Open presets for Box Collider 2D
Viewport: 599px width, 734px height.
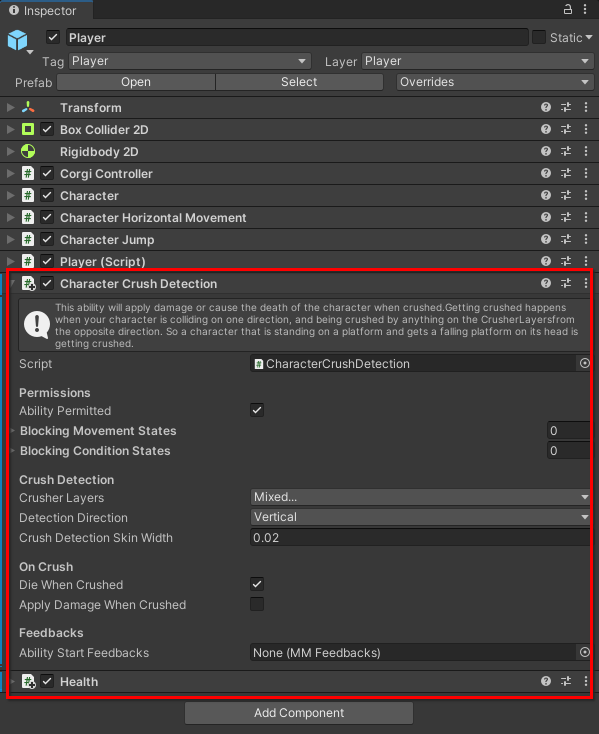click(566, 129)
